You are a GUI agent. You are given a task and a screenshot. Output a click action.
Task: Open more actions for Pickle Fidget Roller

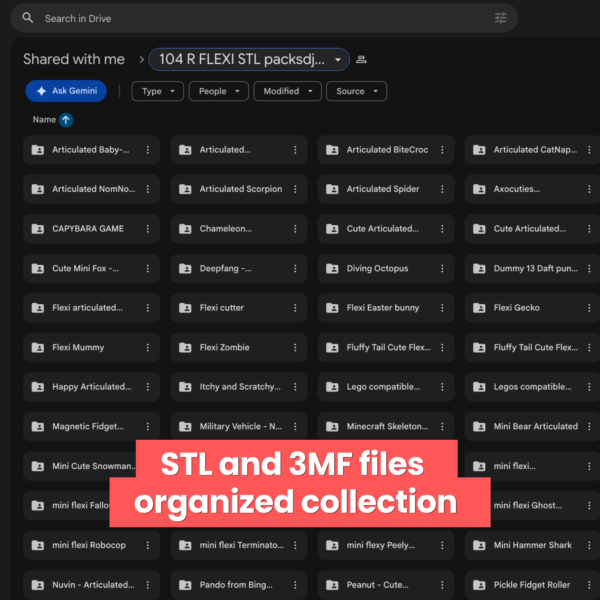pos(589,585)
